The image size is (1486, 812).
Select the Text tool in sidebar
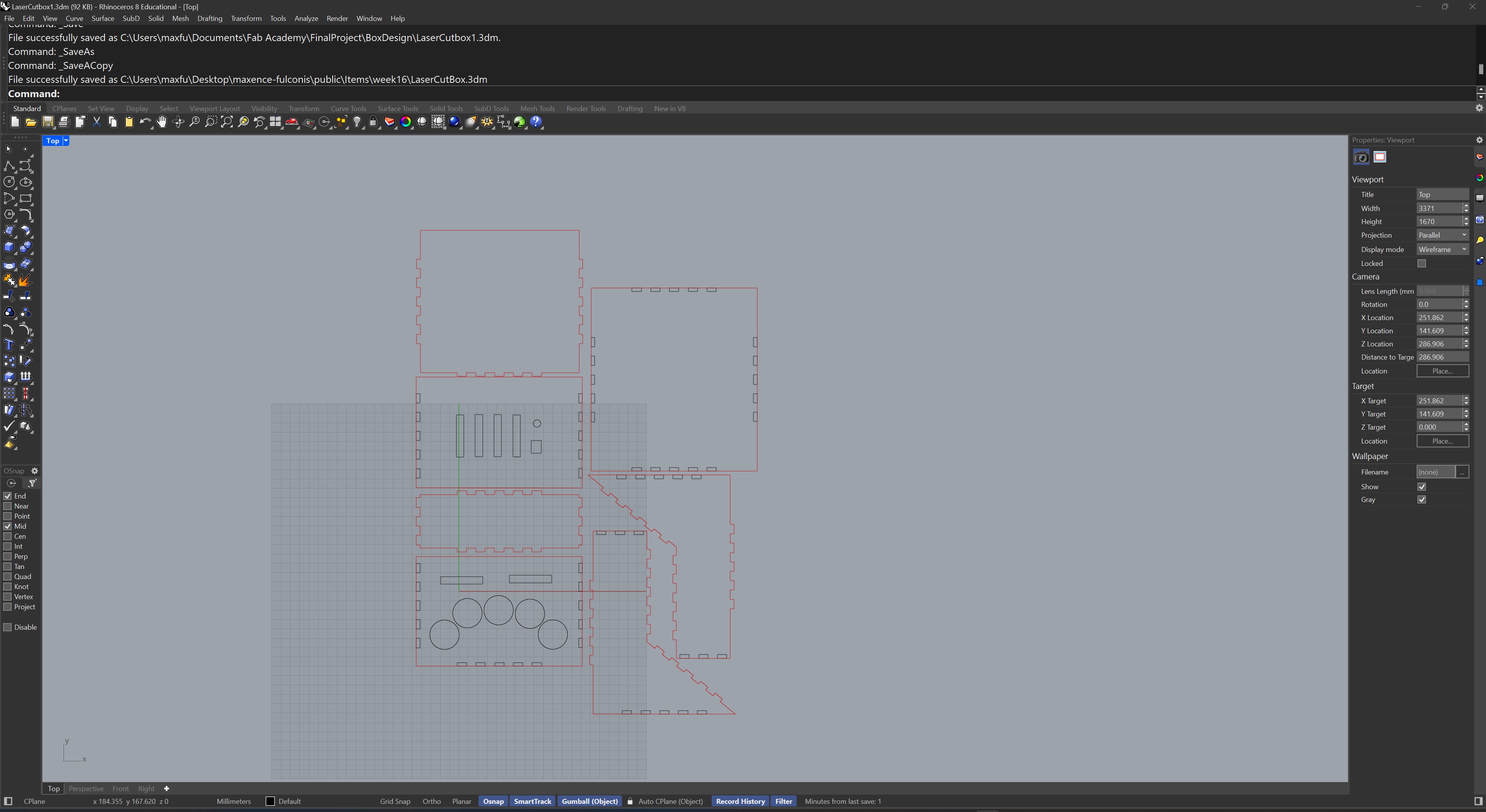tap(9, 345)
